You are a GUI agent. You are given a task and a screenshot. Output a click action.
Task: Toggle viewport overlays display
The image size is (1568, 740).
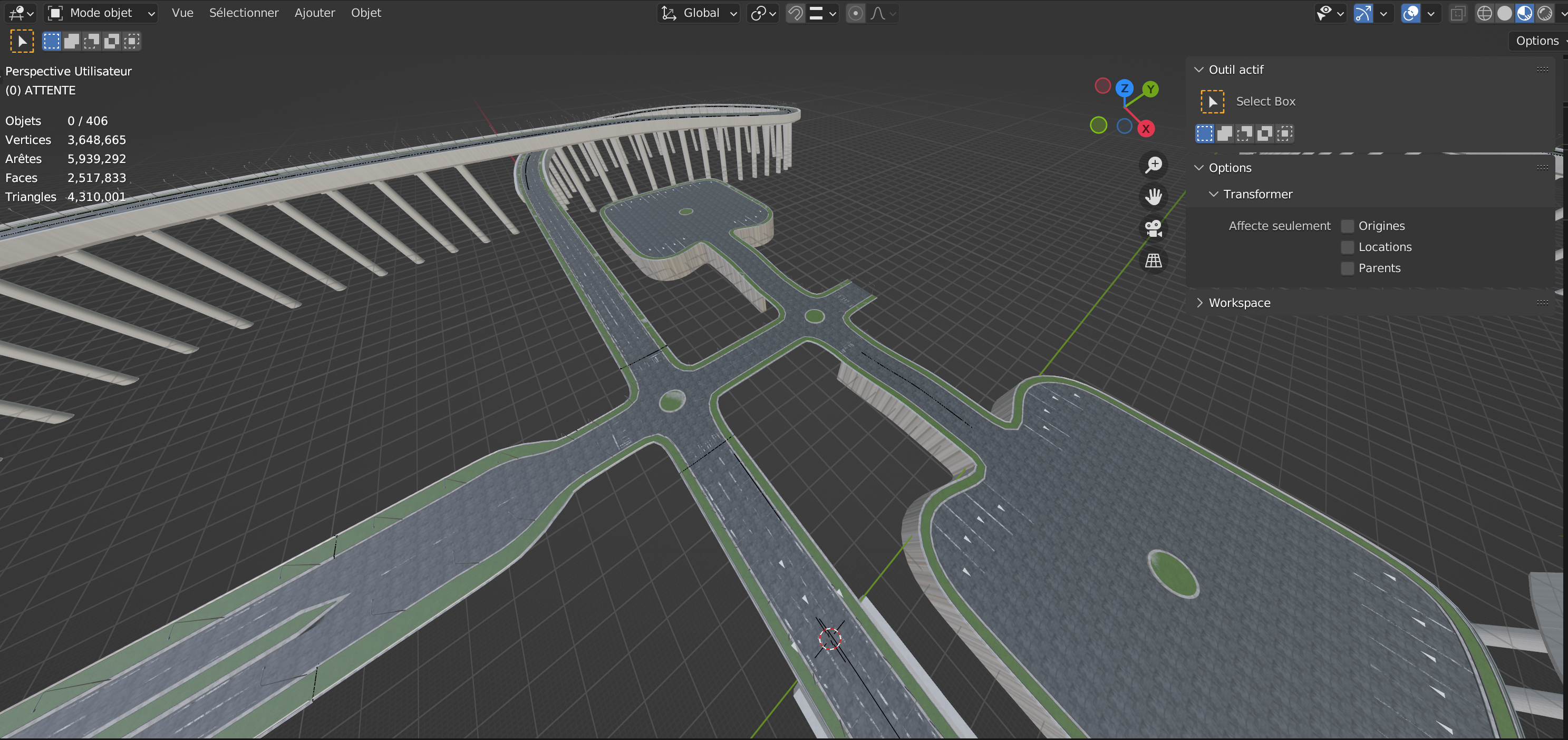1410,13
